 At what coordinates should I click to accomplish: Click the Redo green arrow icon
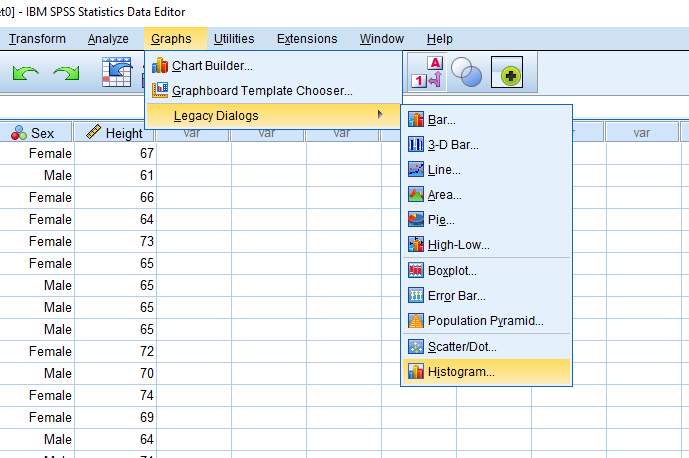coord(66,73)
